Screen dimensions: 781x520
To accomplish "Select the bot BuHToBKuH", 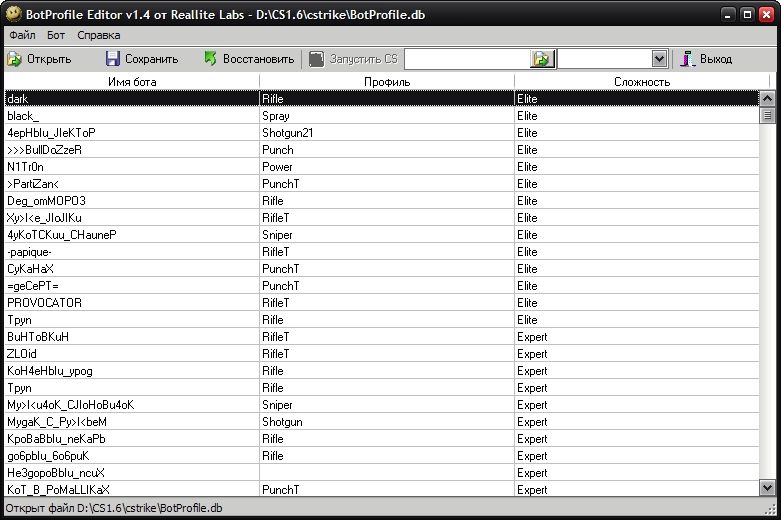I will [382, 337].
